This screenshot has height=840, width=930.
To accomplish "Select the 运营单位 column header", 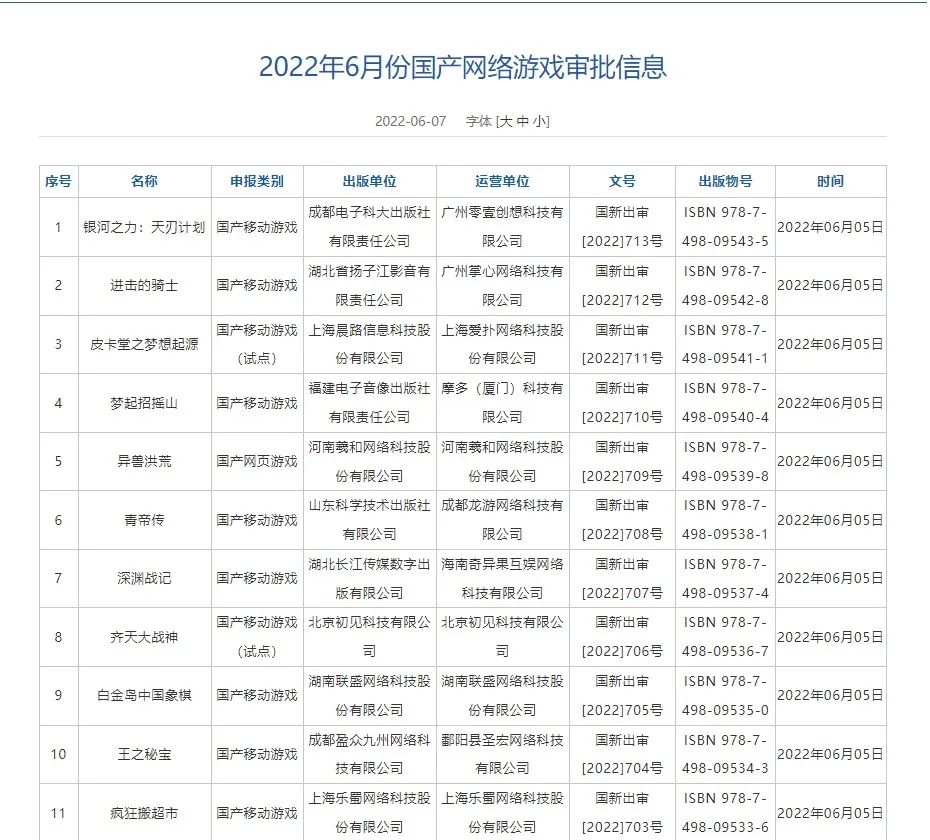I will (502, 181).
